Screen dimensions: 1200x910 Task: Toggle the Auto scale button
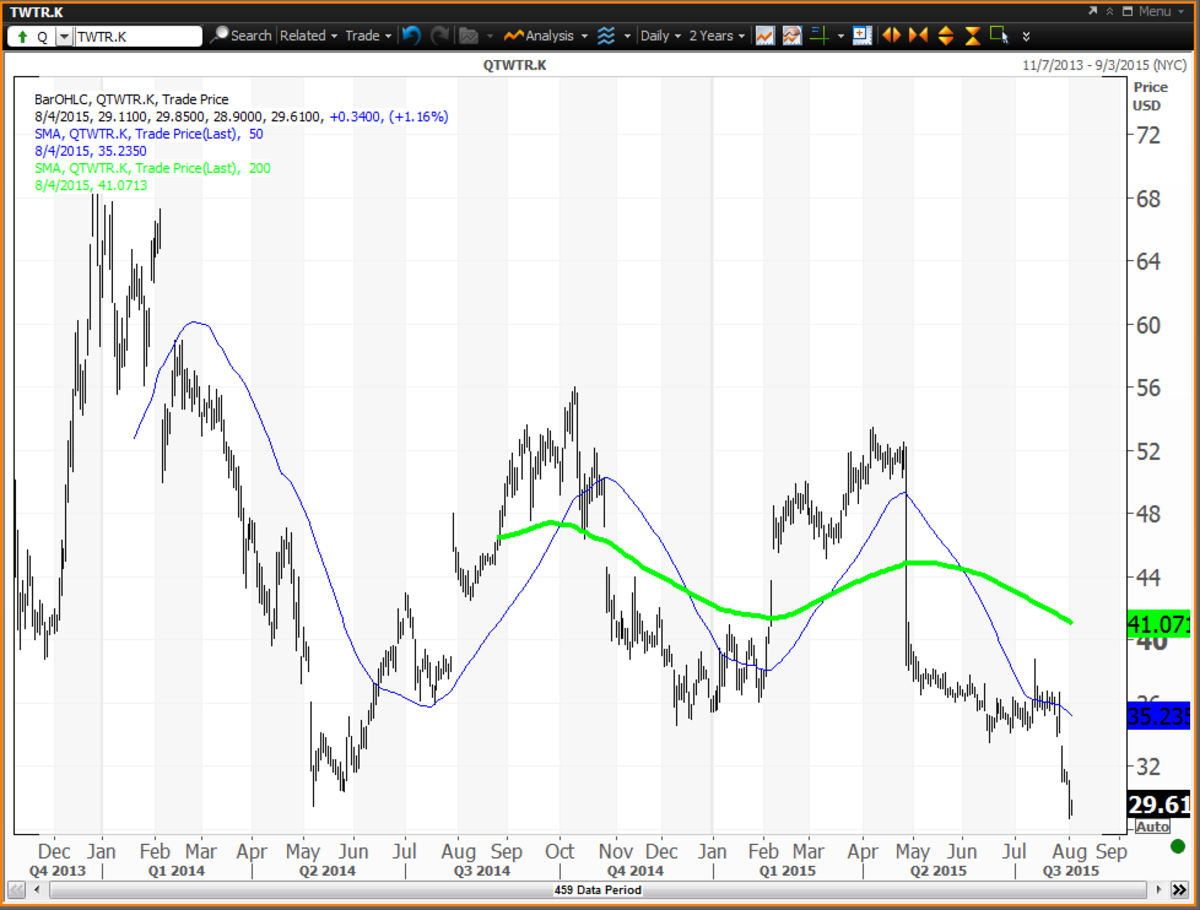click(1153, 827)
